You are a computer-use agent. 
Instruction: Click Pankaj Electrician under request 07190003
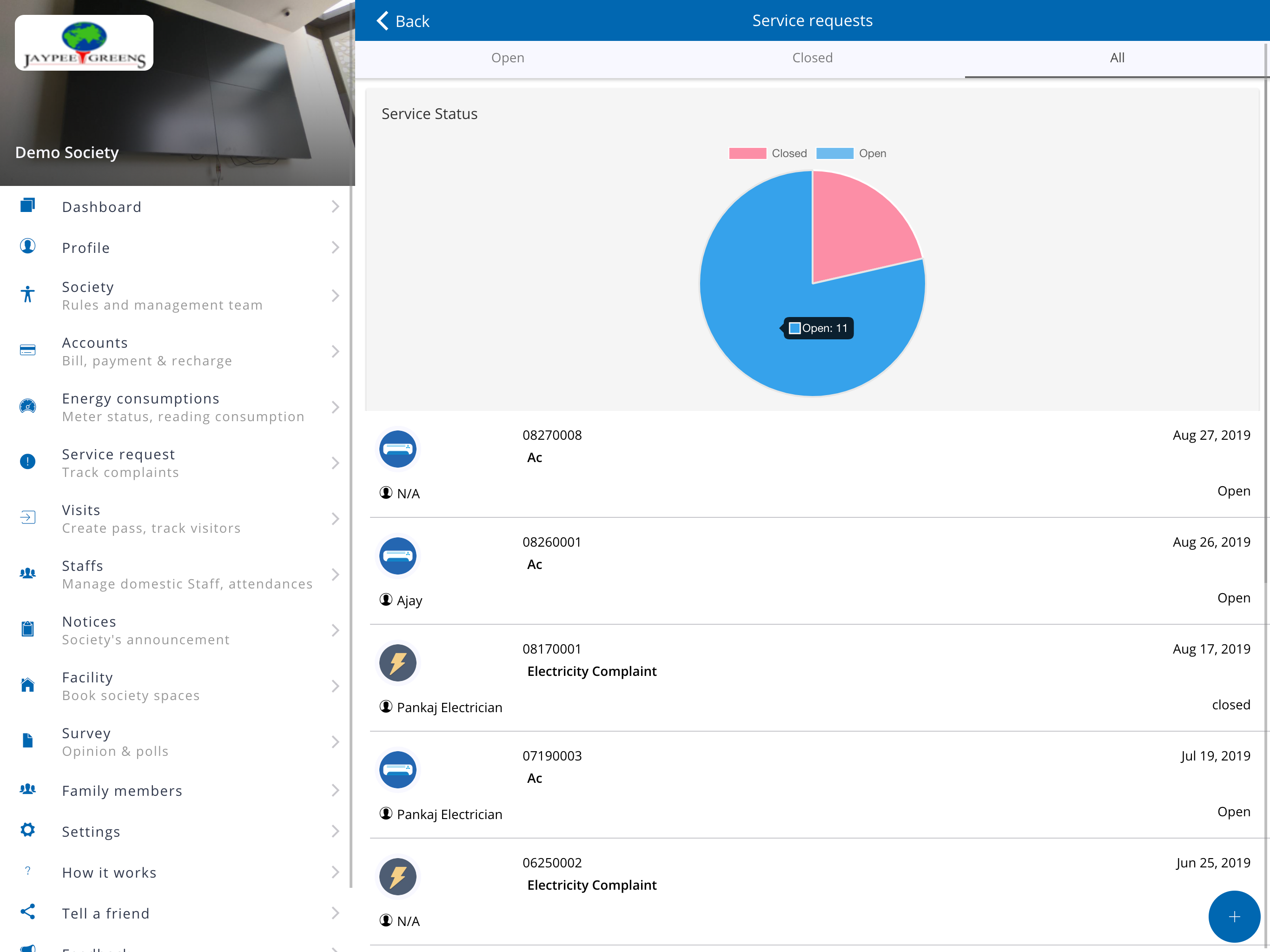(449, 814)
